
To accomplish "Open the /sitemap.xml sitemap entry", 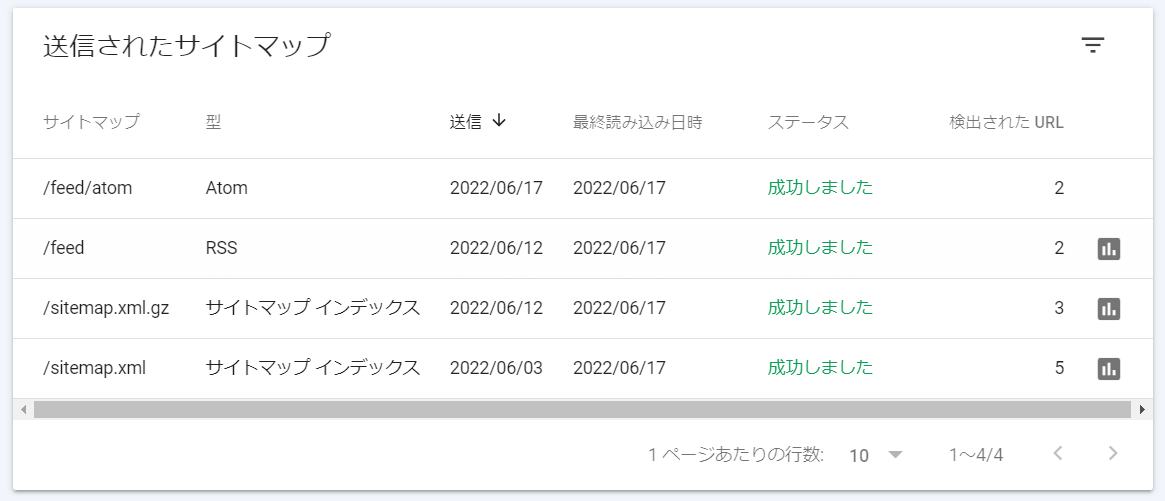I will tap(95, 368).
